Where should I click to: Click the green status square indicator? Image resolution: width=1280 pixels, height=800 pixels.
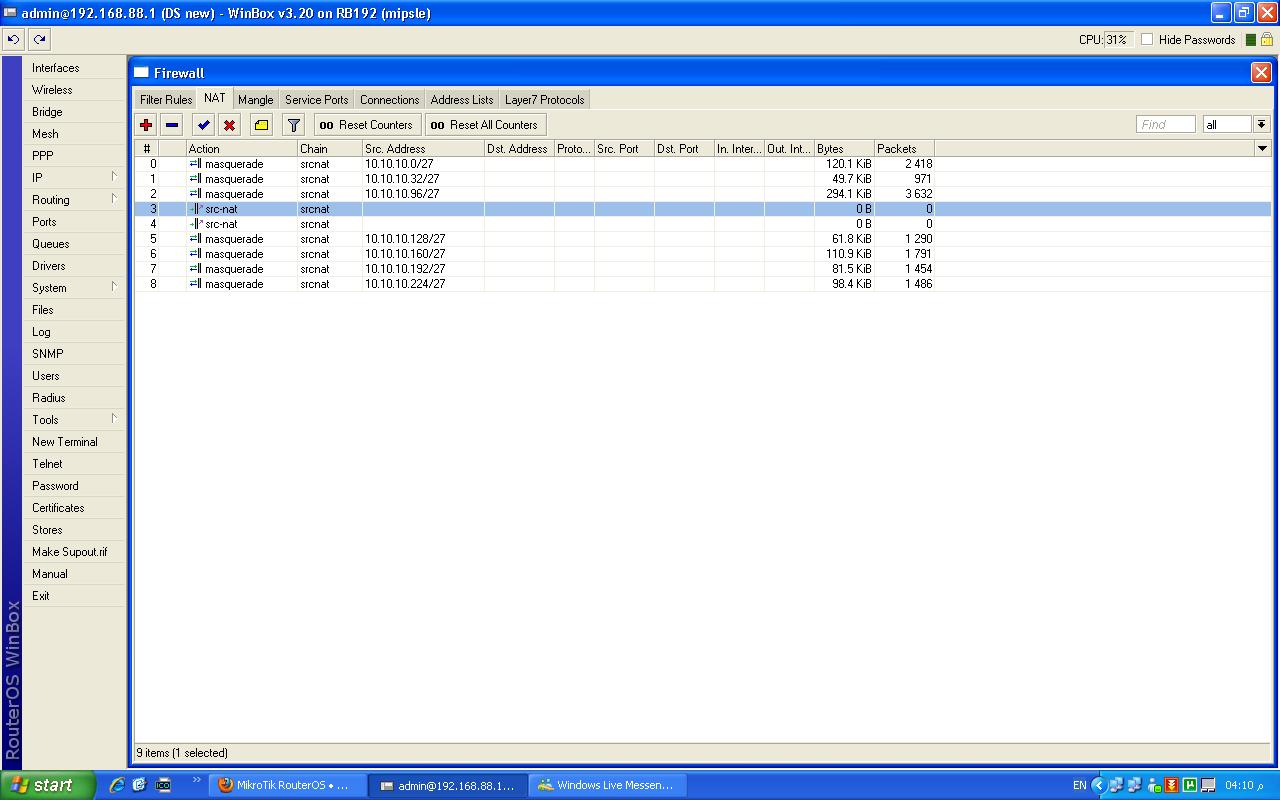click(x=1249, y=40)
